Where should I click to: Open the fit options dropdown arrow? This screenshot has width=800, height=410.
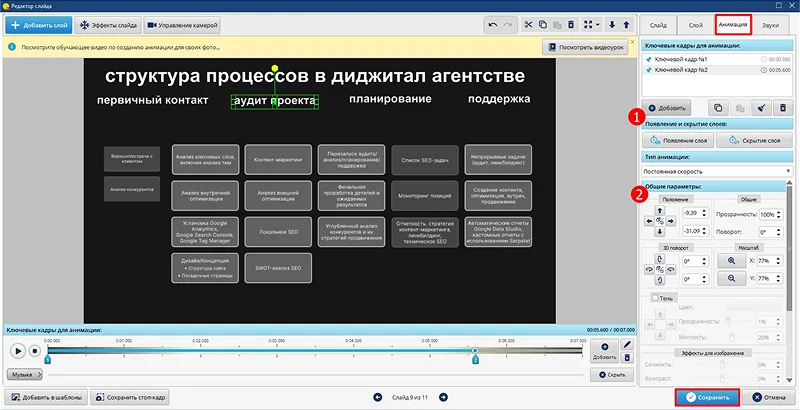(597, 25)
